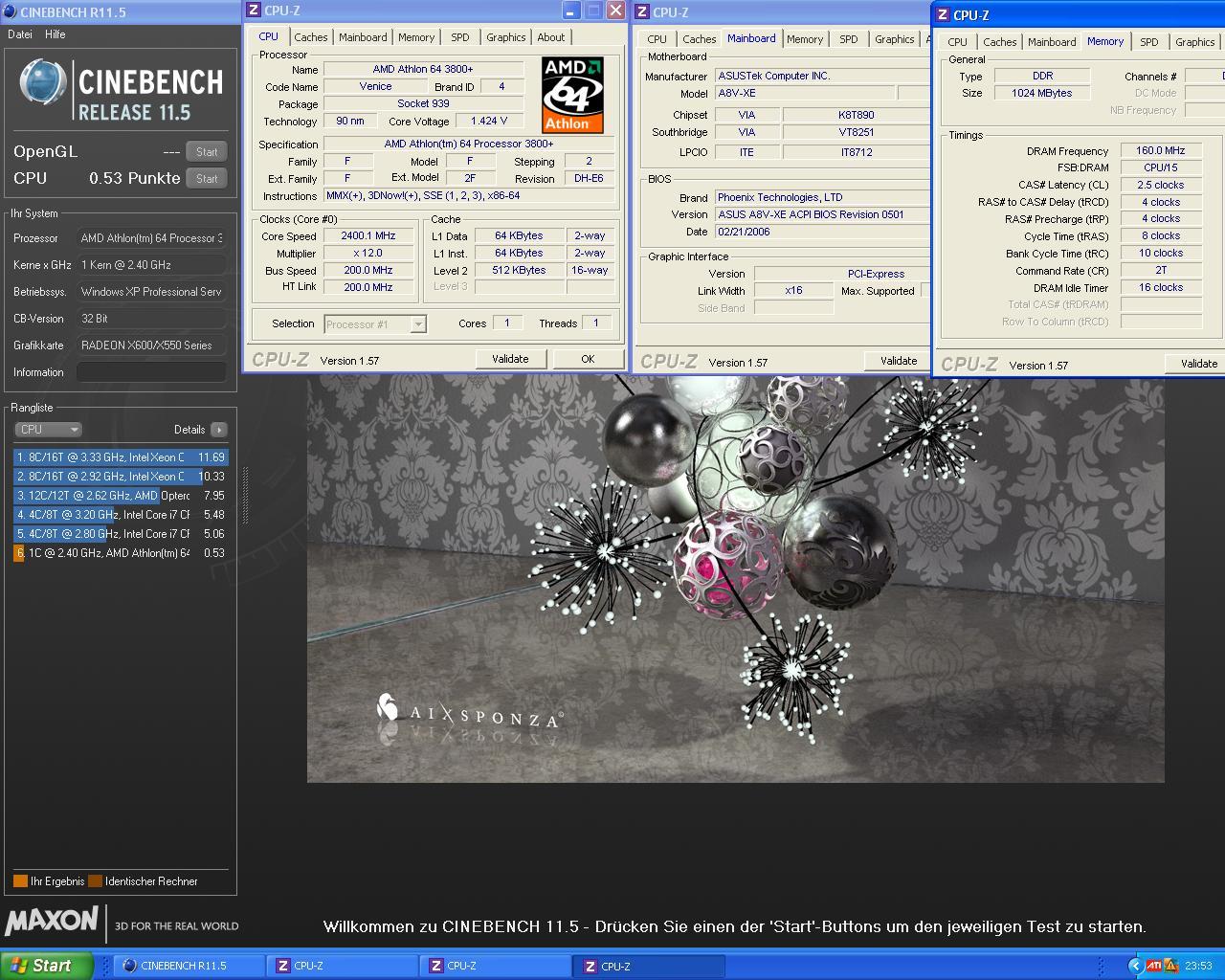Screen dimensions: 1225x980
Task: Open the Datei menu
Action: point(20,34)
